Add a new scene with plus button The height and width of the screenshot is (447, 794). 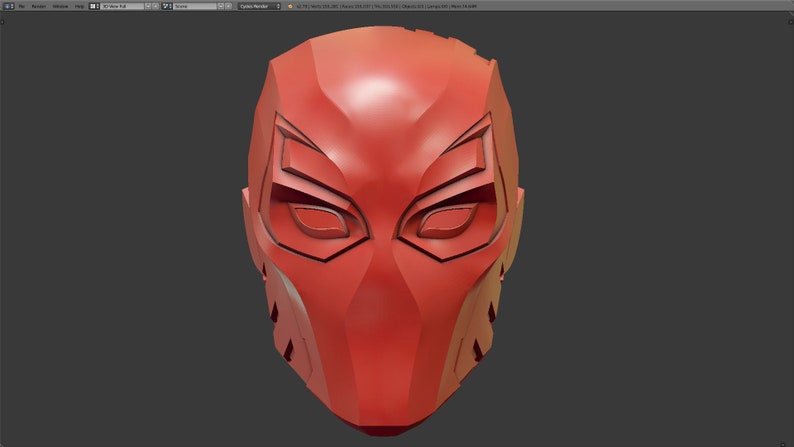(x=221, y=6)
